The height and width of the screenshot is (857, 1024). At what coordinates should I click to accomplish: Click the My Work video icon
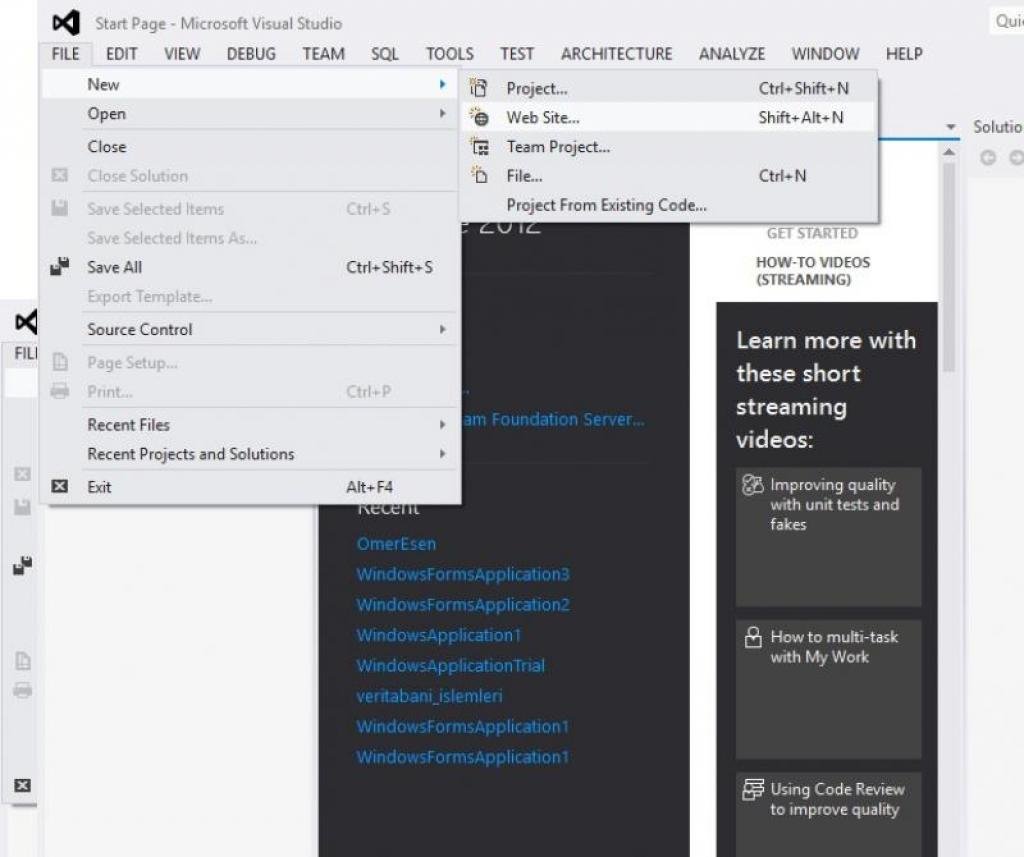pyautogui.click(x=753, y=637)
